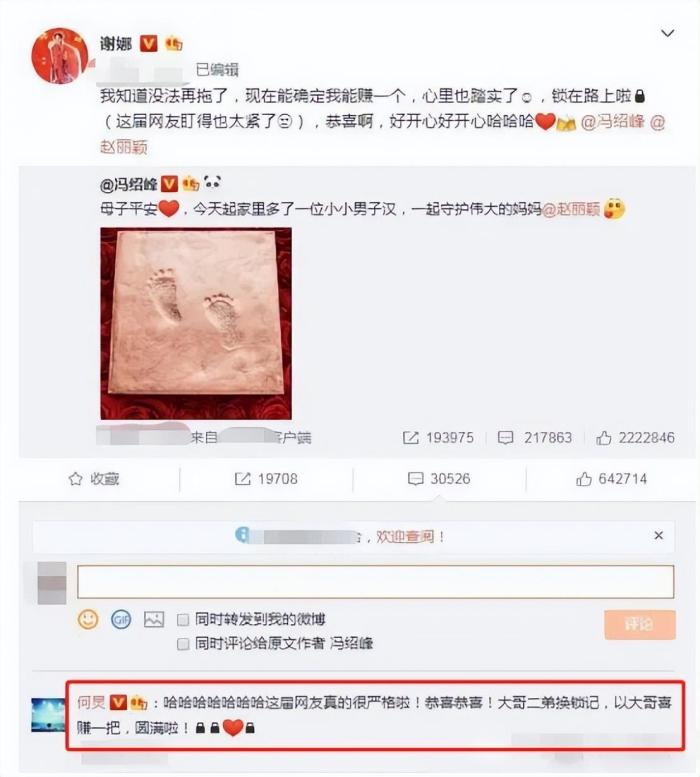Enable 同时转发到我的微博 checkbox
Screen dimensions: 700x777
pos(183,619)
